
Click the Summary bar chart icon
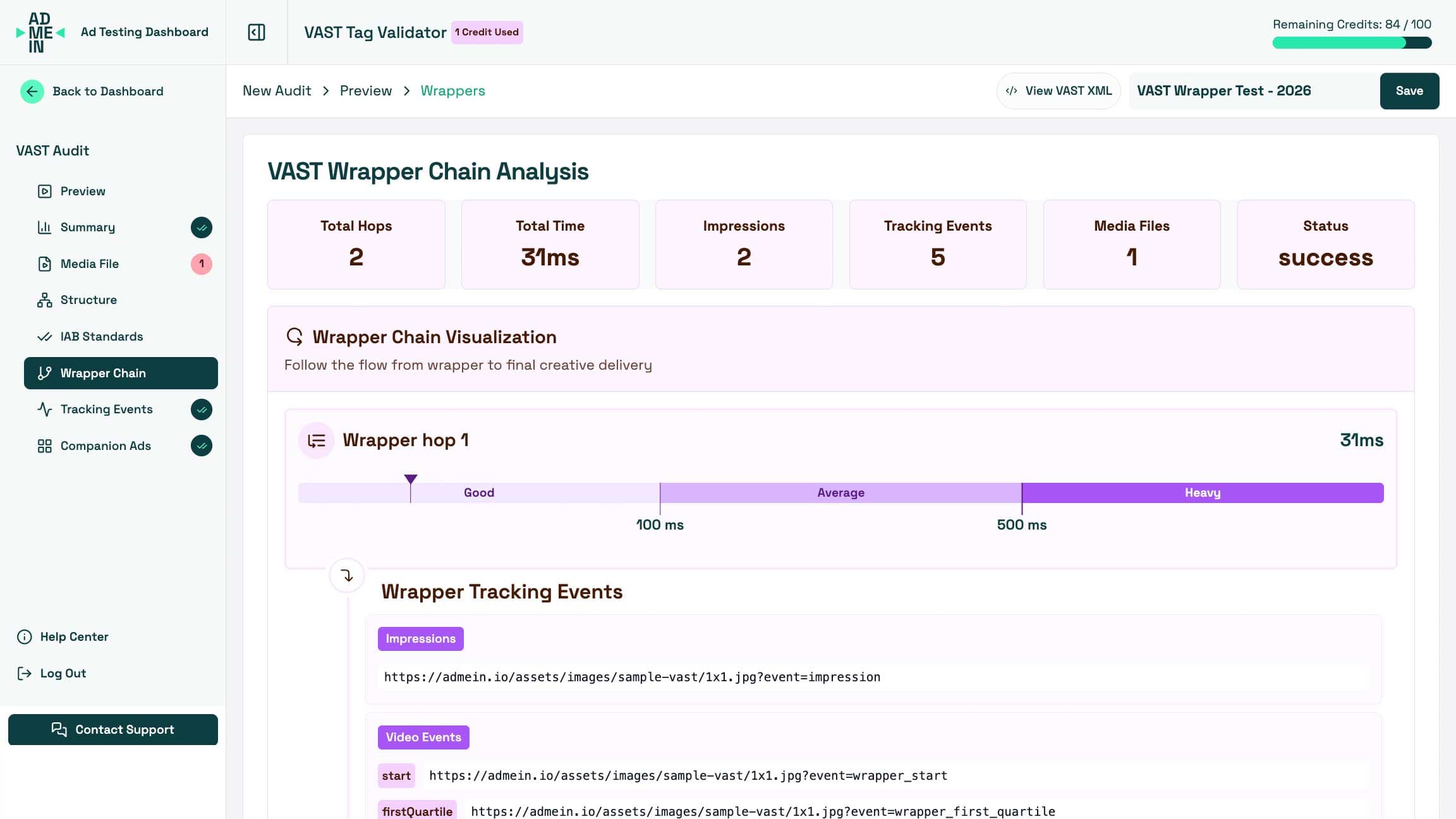[x=44, y=227]
